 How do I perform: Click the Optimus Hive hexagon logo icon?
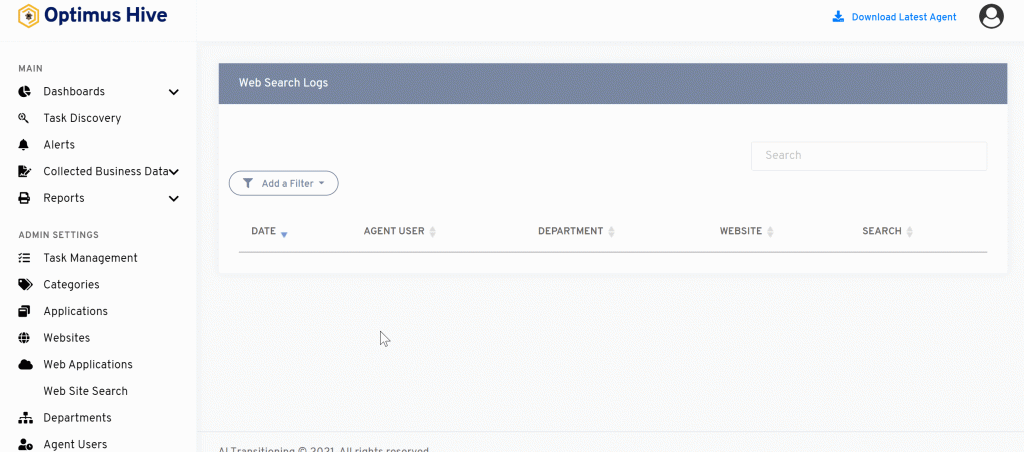(28, 16)
